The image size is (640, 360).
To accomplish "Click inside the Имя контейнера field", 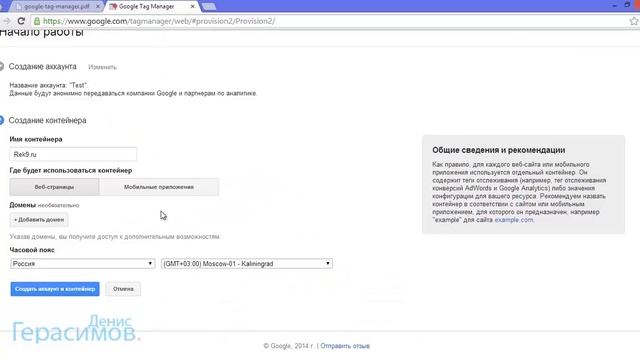I will point(73,154).
